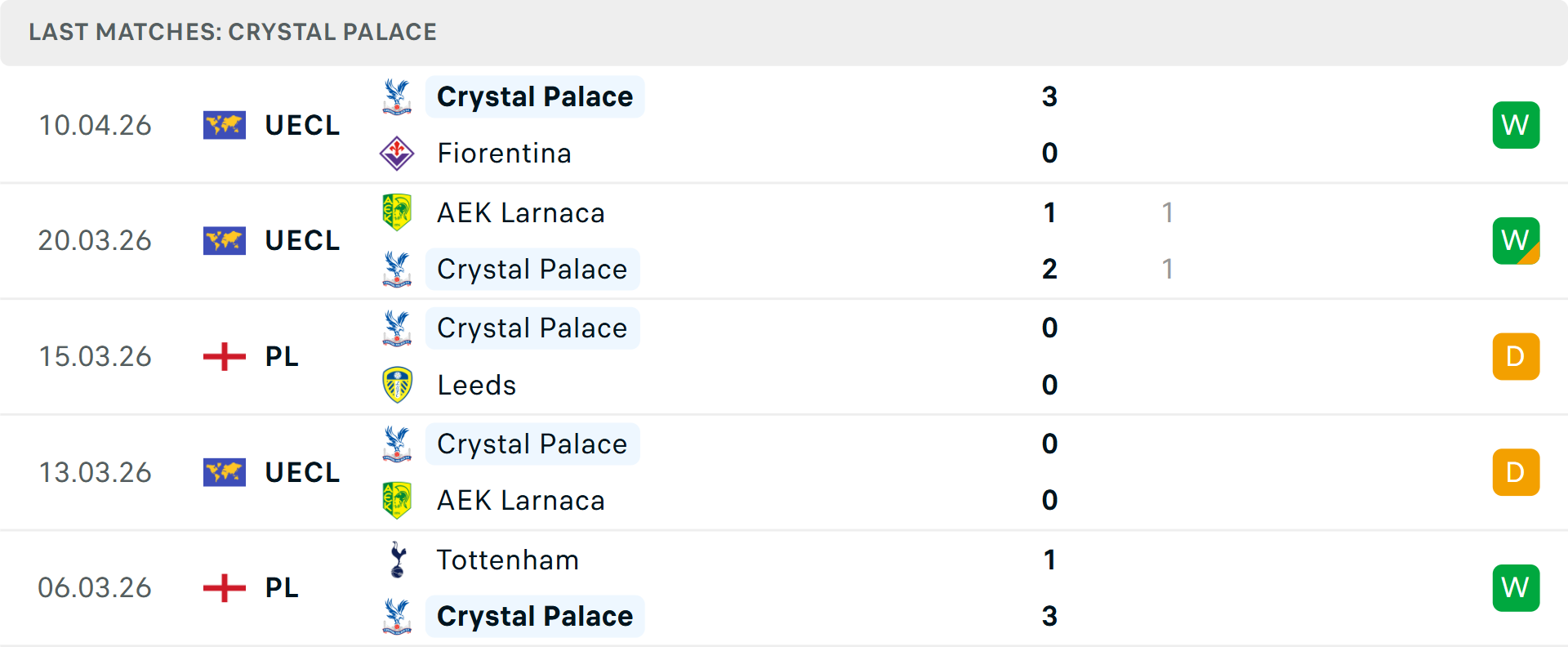Click the Crystal Palace crest next to Fiorentina match
1568x647 pixels.
pyautogui.click(x=397, y=96)
